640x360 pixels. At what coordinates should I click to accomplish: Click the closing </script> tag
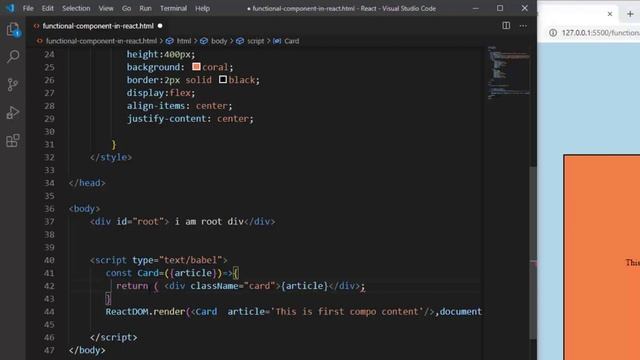click(113, 338)
